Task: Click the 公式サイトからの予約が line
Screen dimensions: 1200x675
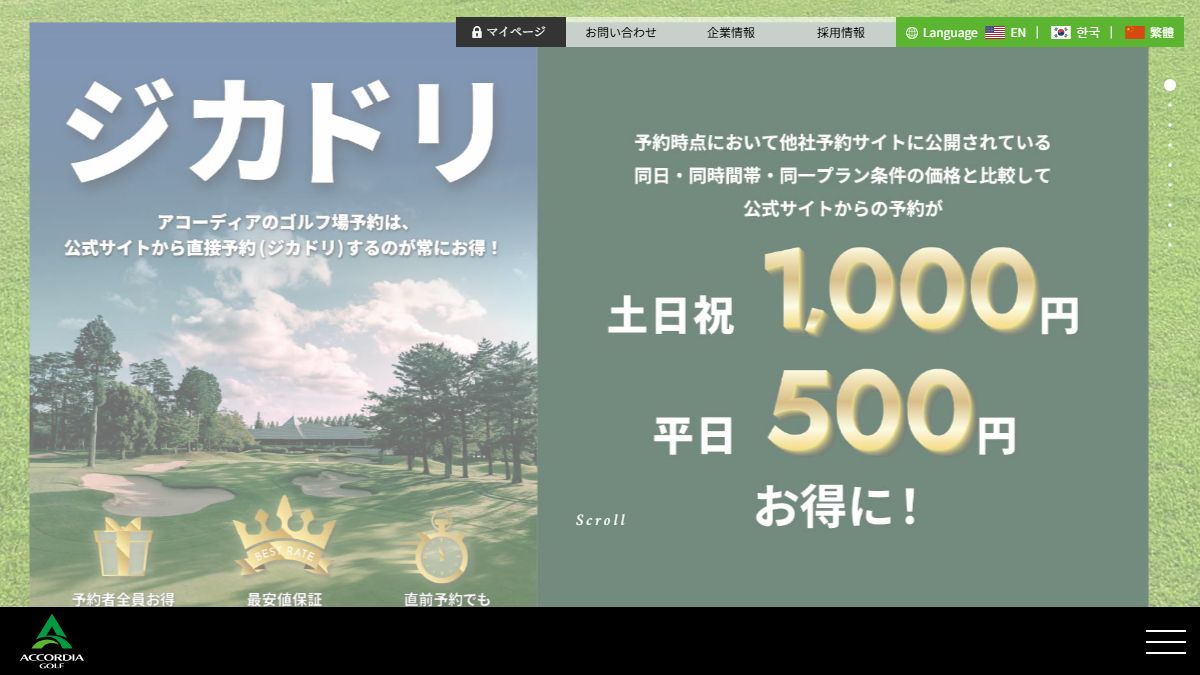Action: click(843, 209)
